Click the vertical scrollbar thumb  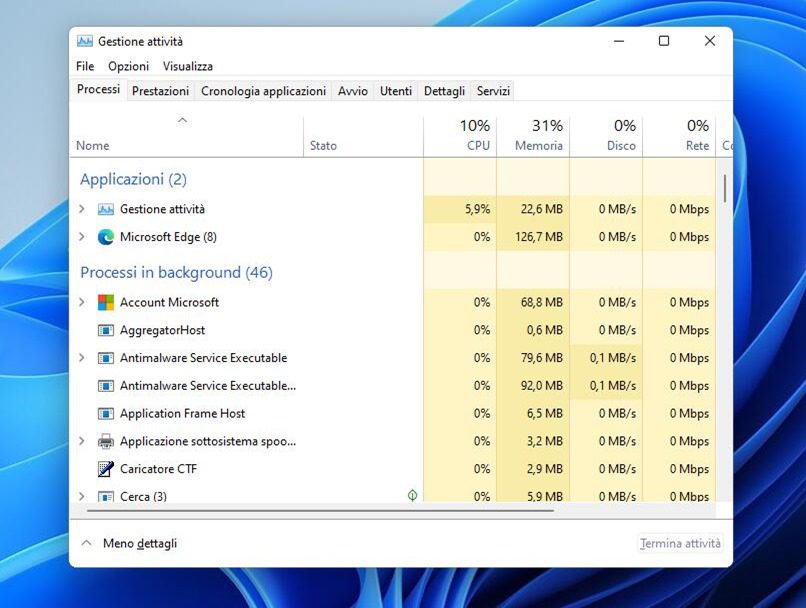coord(725,188)
